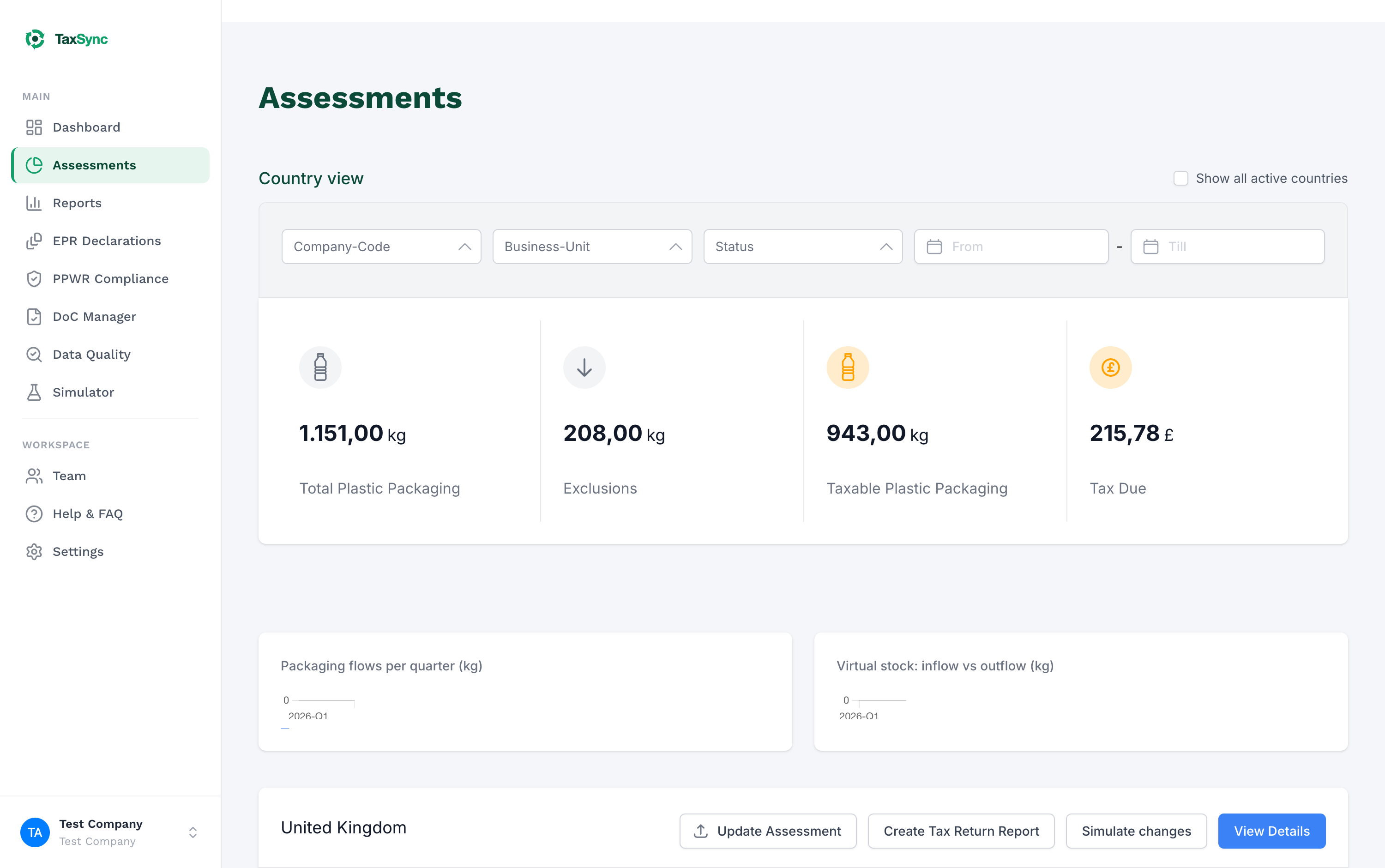Expand the Test Company workspace switcher
Screen dimensions: 1385x868
click(193, 832)
